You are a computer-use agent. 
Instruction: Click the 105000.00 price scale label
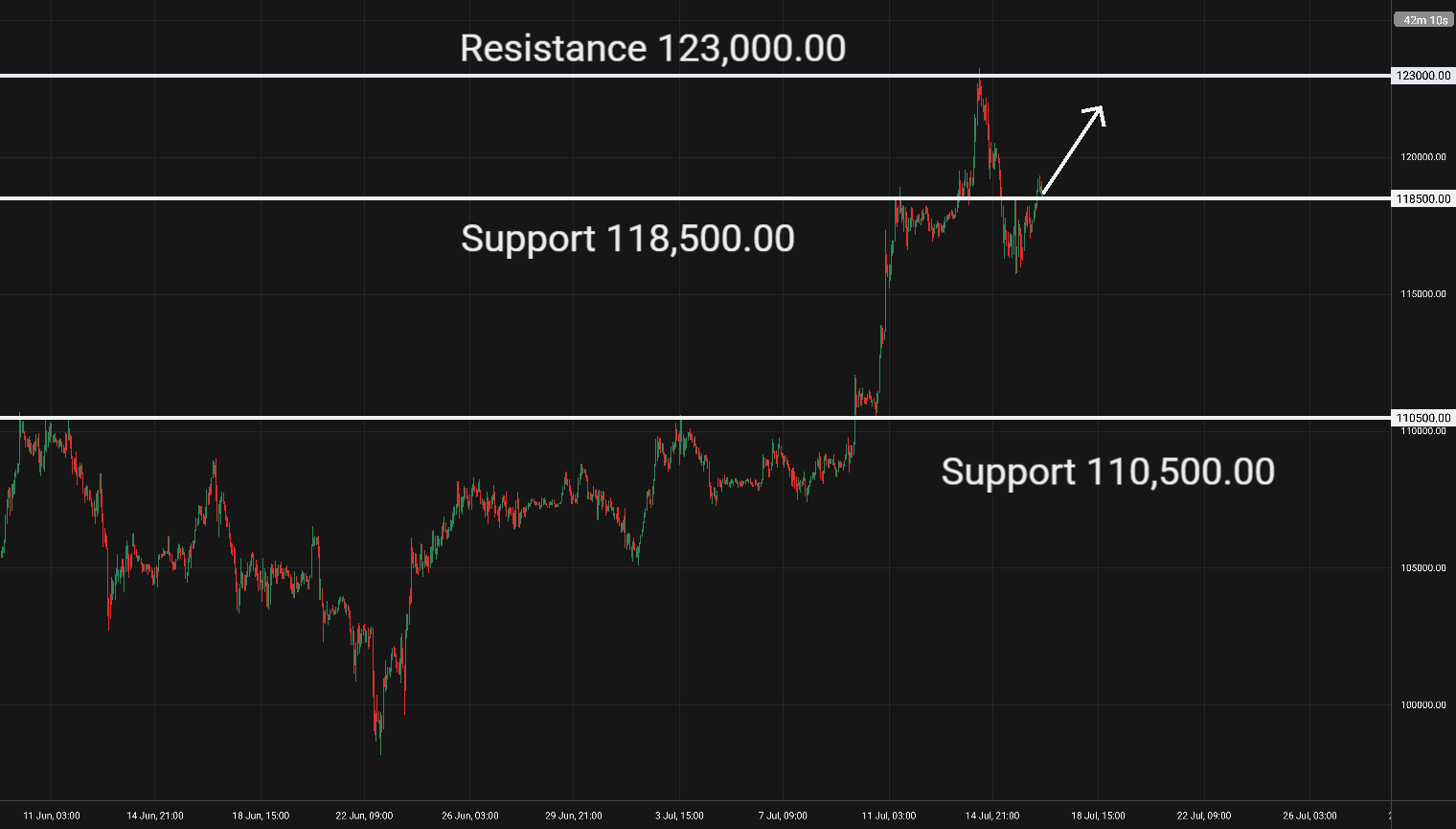click(x=1422, y=568)
